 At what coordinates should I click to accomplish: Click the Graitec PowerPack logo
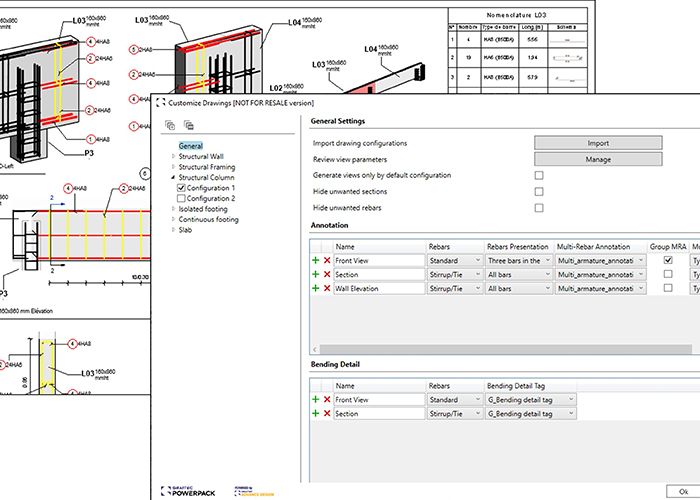point(188,492)
